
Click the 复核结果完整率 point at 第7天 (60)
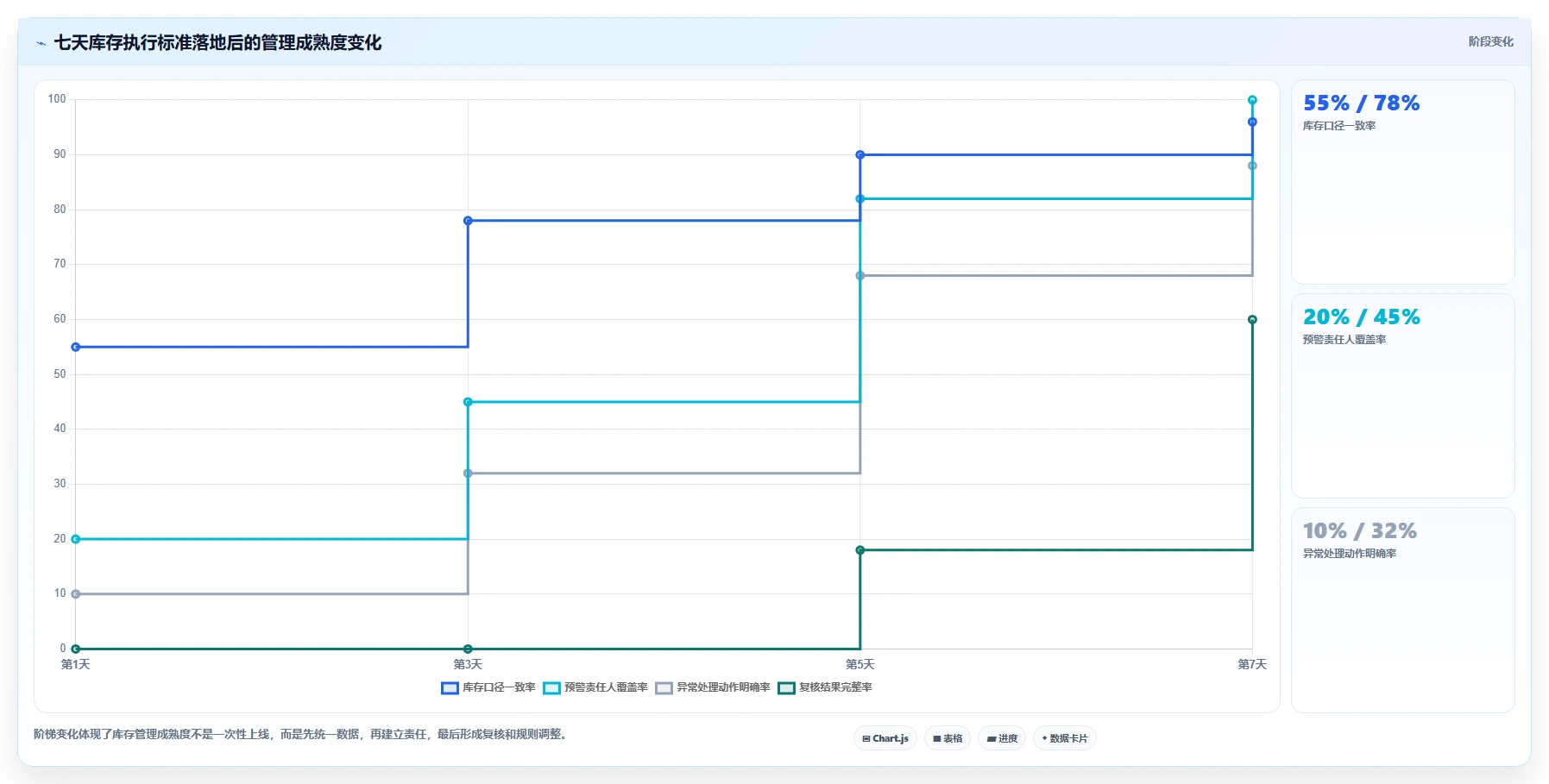pos(1252,320)
